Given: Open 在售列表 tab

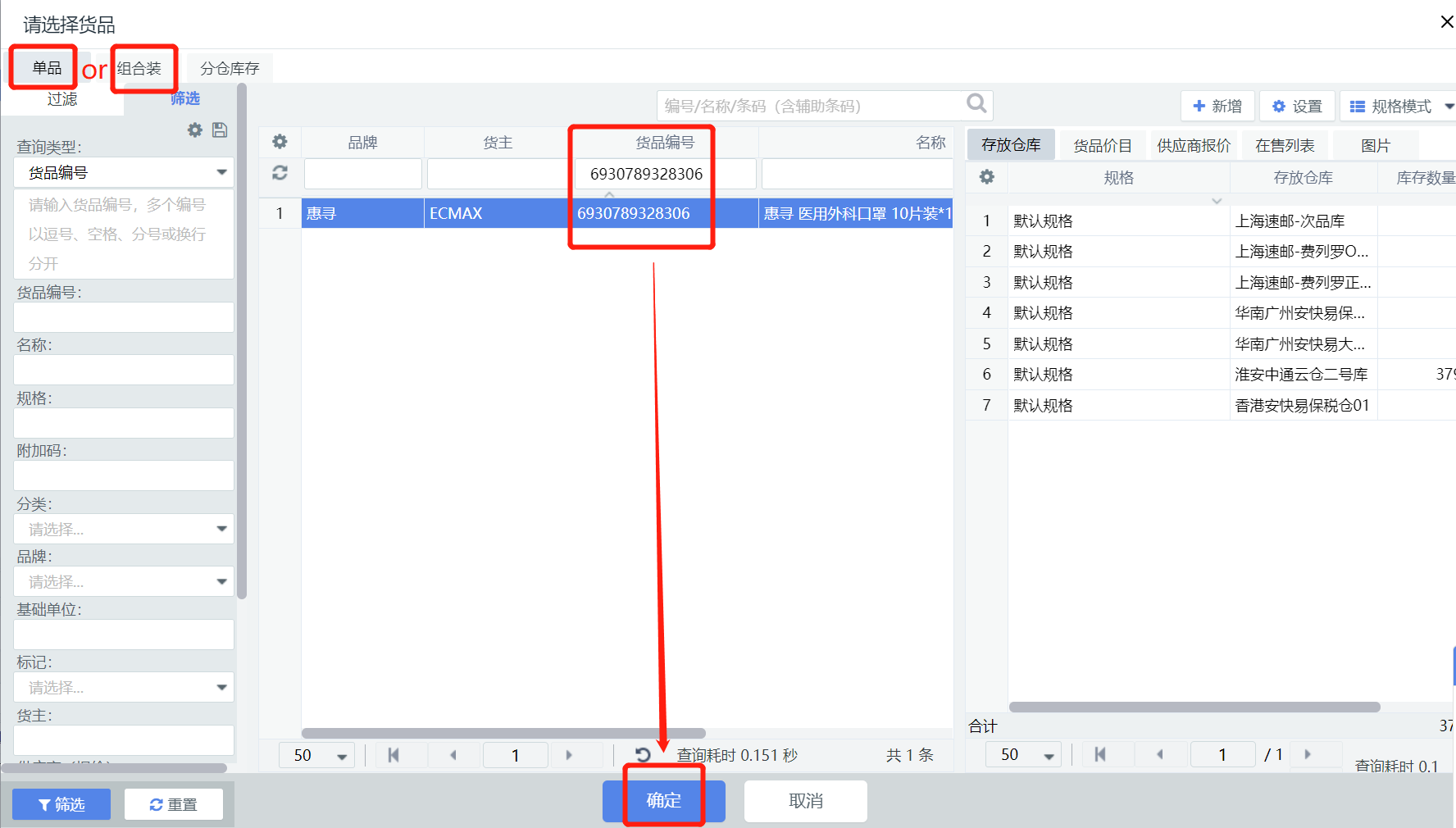Looking at the screenshot, I should tap(1285, 145).
